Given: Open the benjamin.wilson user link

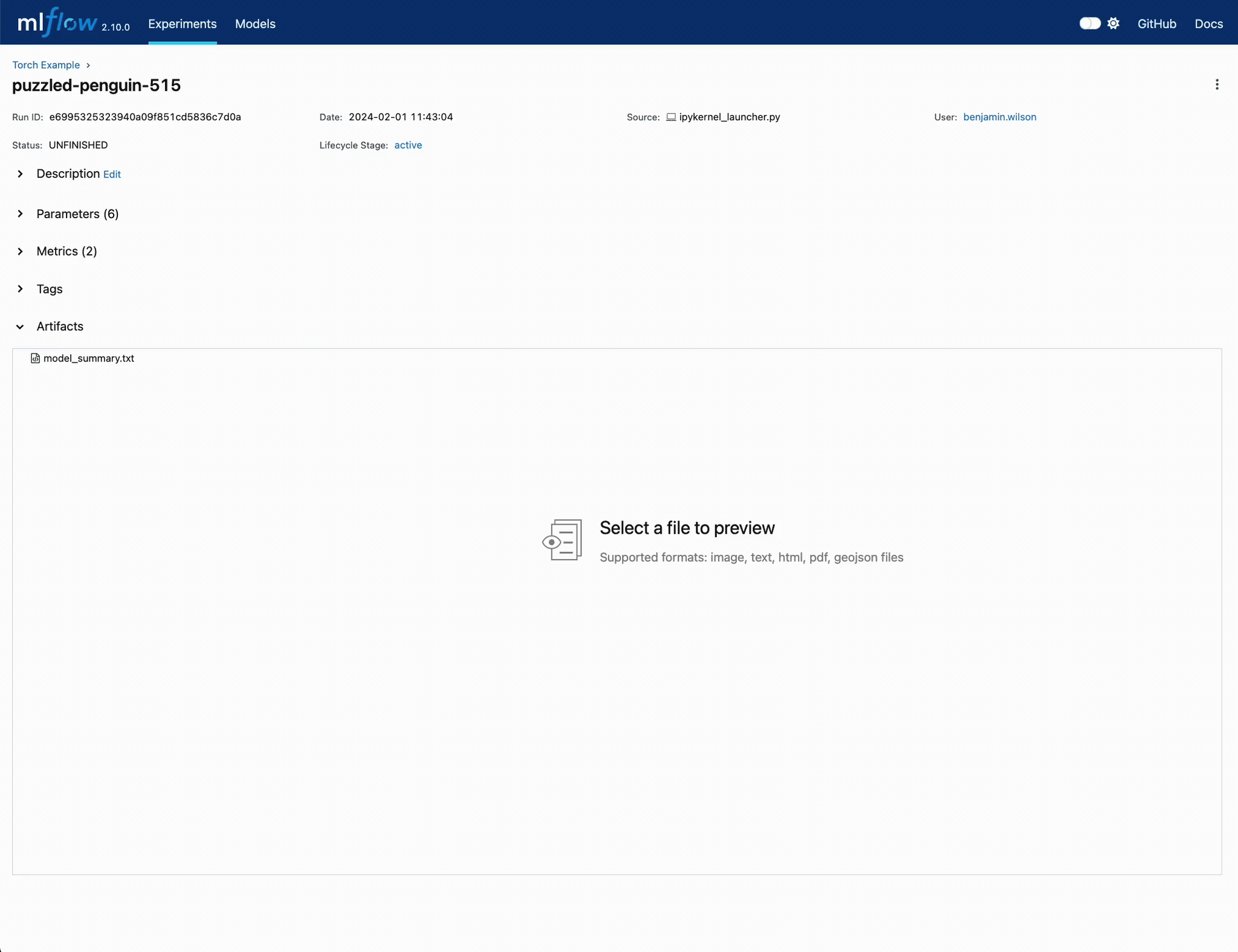Looking at the screenshot, I should click(999, 117).
